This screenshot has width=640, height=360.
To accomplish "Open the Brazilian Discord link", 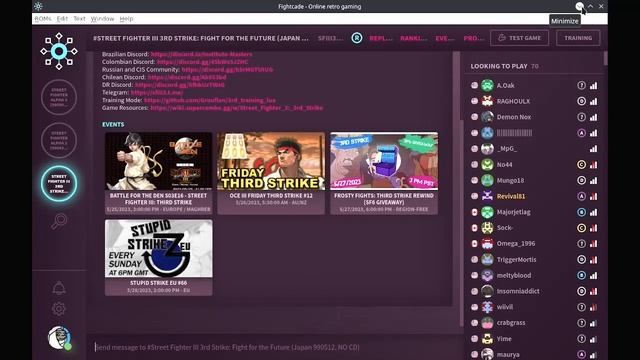I will pyautogui.click(x=202, y=54).
